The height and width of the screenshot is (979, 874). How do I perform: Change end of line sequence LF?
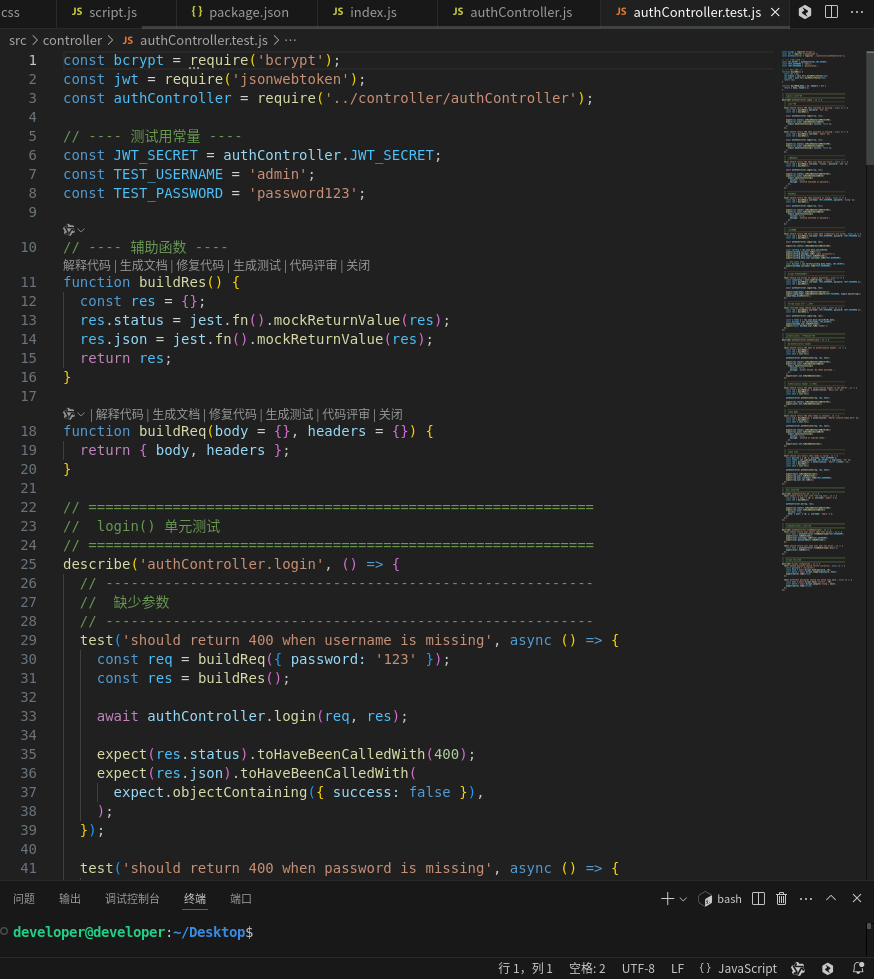[677, 968]
